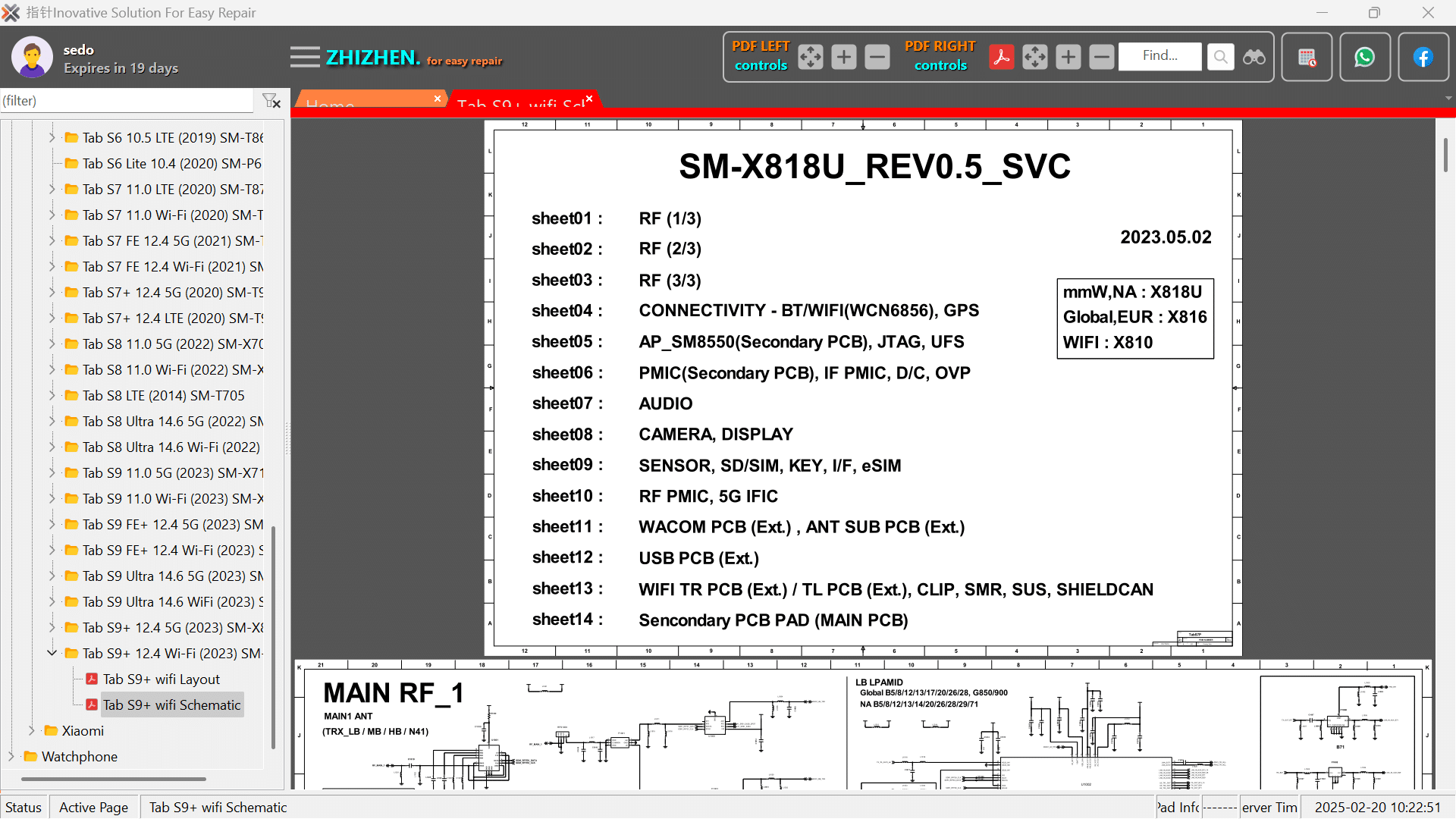Click sheet04 CONNECTIVITY line in the schematic index

click(755, 310)
